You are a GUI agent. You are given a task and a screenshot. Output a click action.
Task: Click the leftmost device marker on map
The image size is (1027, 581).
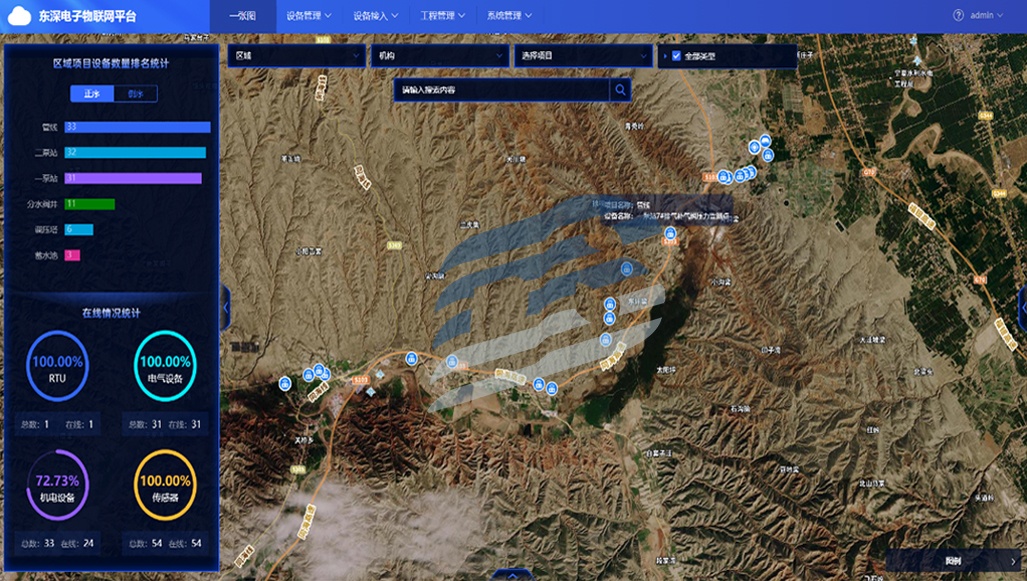coord(285,381)
